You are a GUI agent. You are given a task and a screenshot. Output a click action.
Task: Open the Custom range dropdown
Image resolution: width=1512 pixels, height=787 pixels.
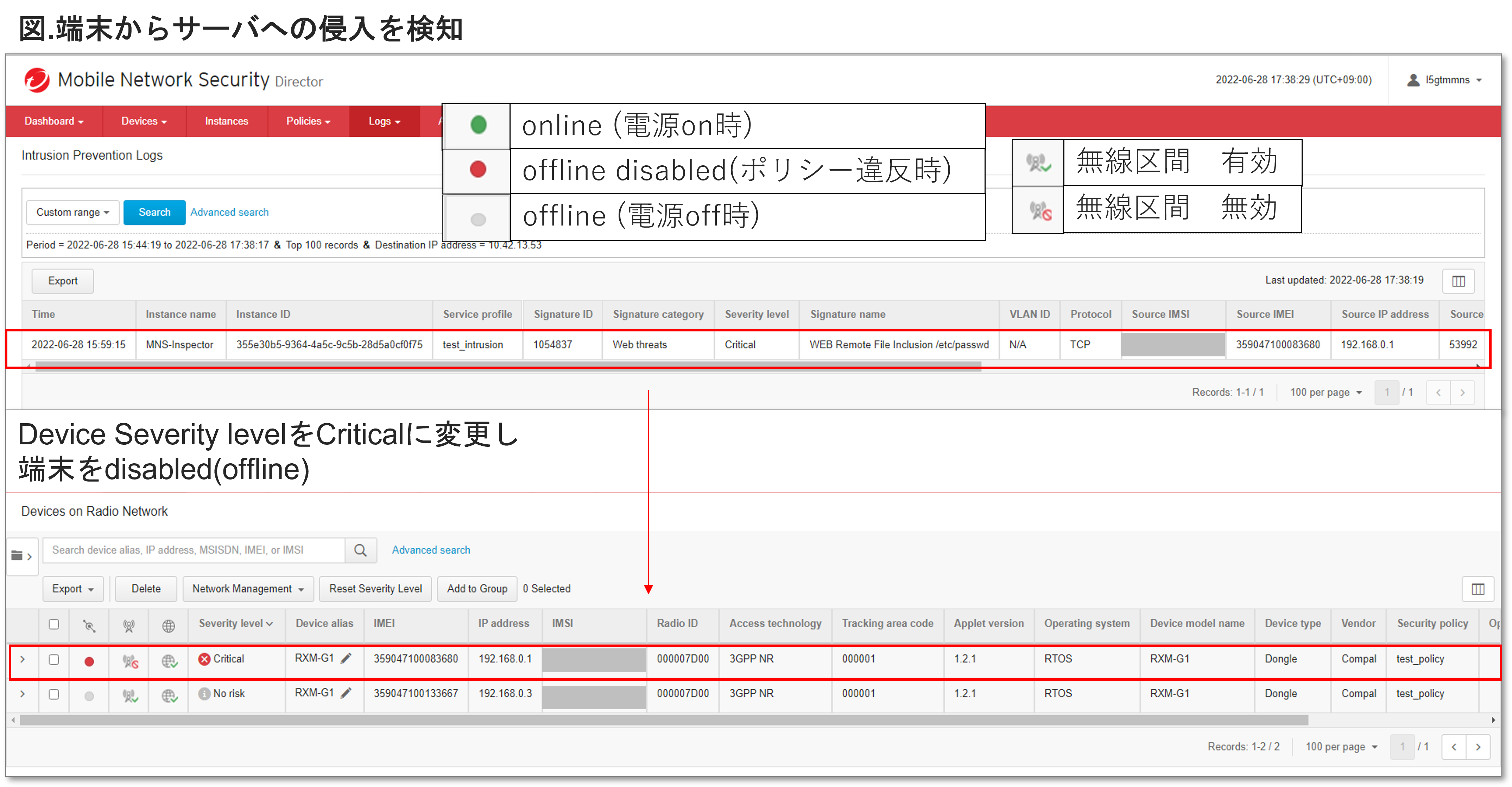pos(73,212)
